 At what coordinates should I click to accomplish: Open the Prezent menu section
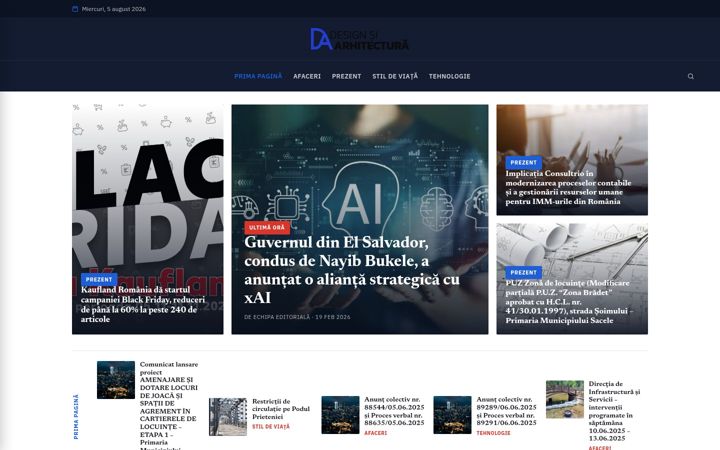(346, 76)
